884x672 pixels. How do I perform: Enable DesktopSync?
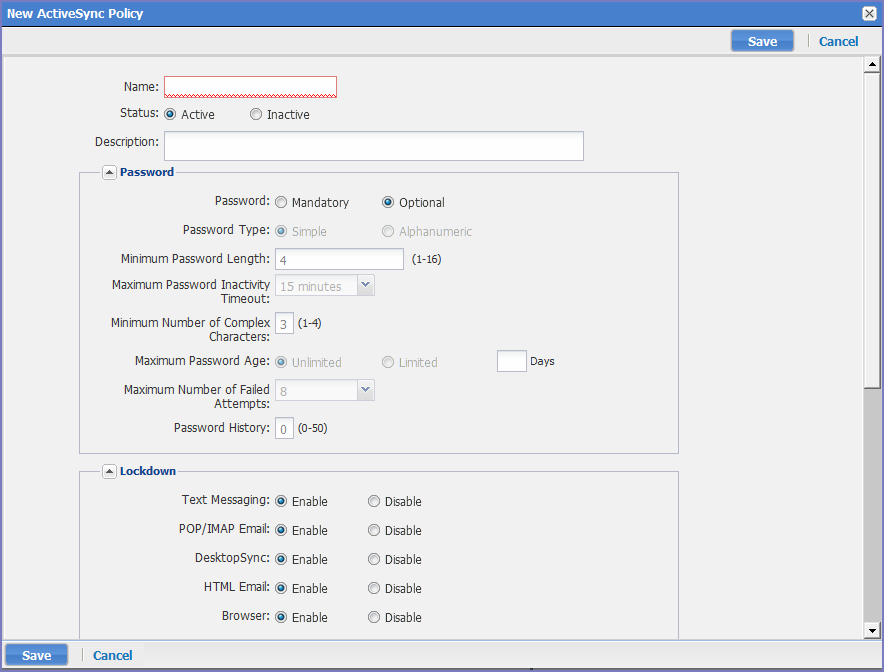point(281,559)
